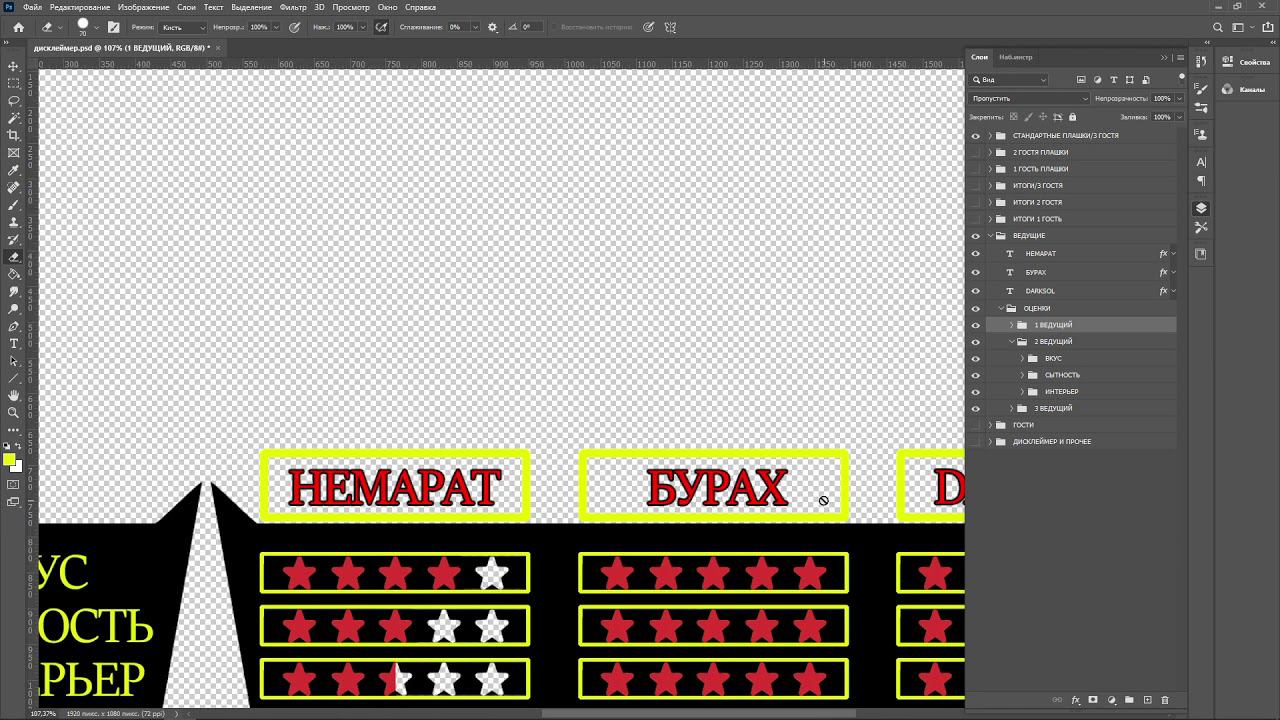1280x720 pixels.
Task: Click the delete layer trash icon
Action: coord(1165,700)
